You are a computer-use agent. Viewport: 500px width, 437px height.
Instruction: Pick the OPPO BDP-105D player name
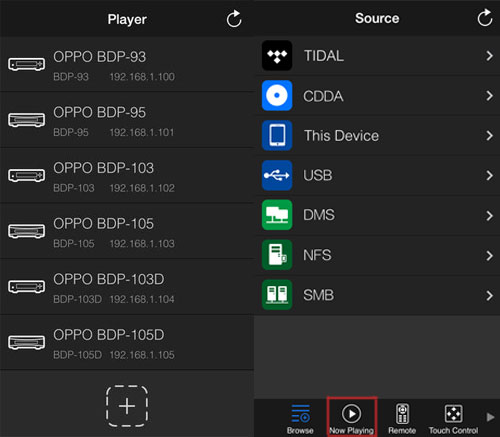click(109, 335)
